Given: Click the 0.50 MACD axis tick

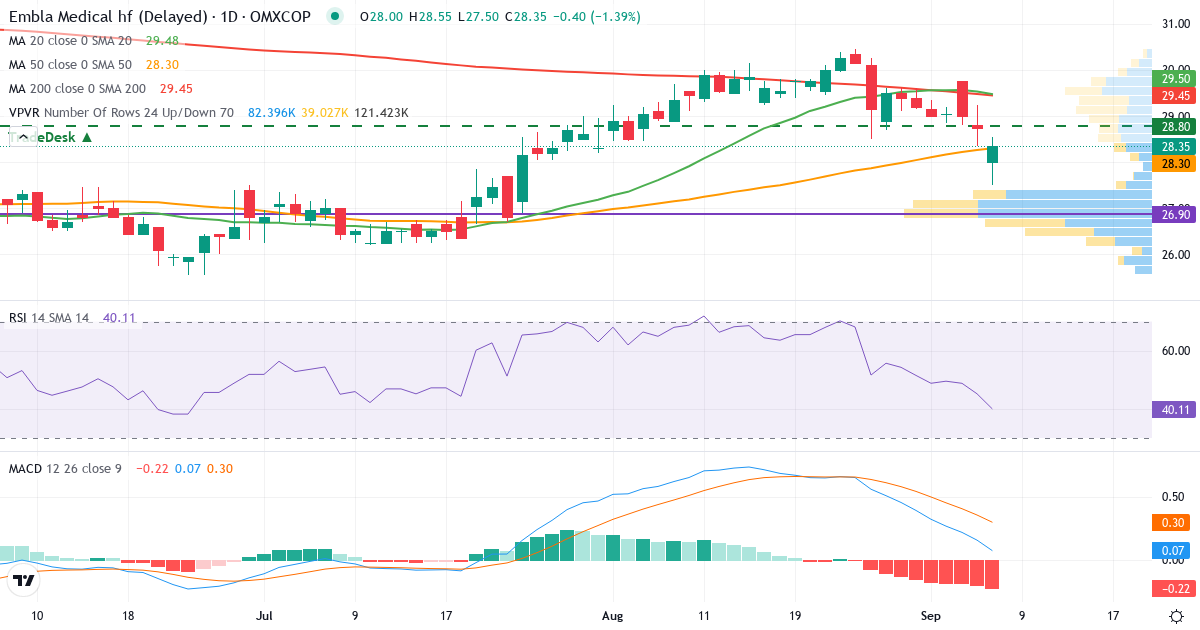Looking at the screenshot, I should (x=1174, y=497).
